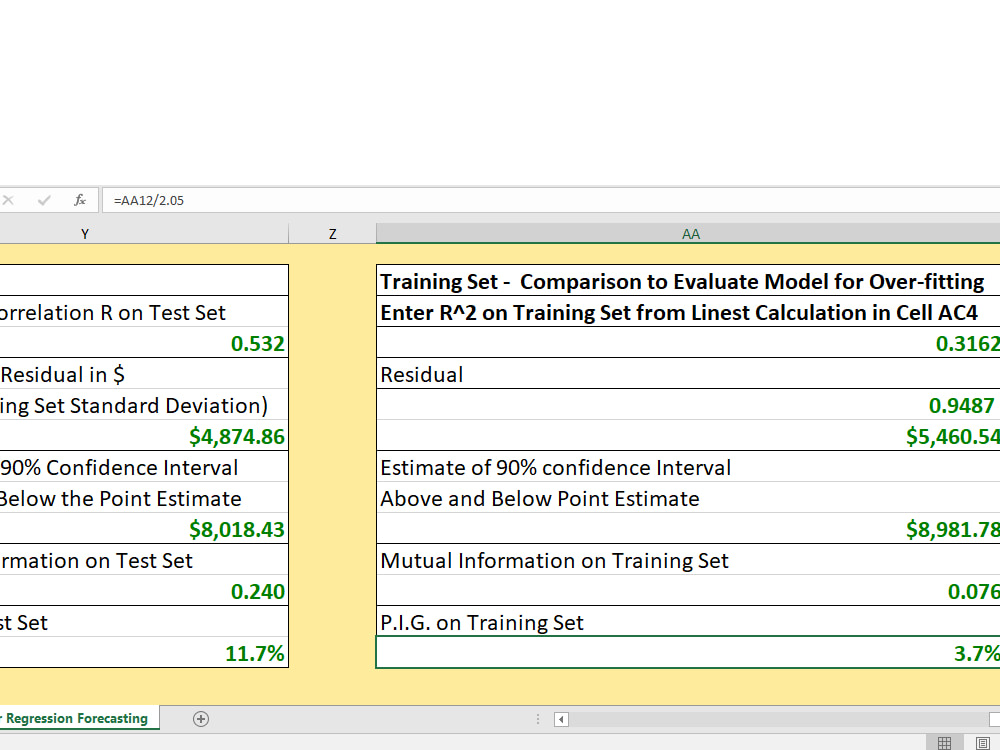Screen dimensions: 1000x750
Task: Click the Residual label cell in column AA
Action: (688, 374)
